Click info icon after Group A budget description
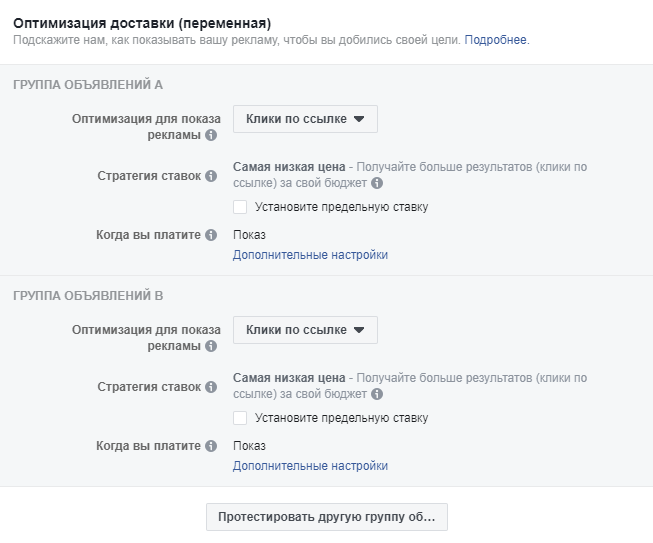 [377, 183]
